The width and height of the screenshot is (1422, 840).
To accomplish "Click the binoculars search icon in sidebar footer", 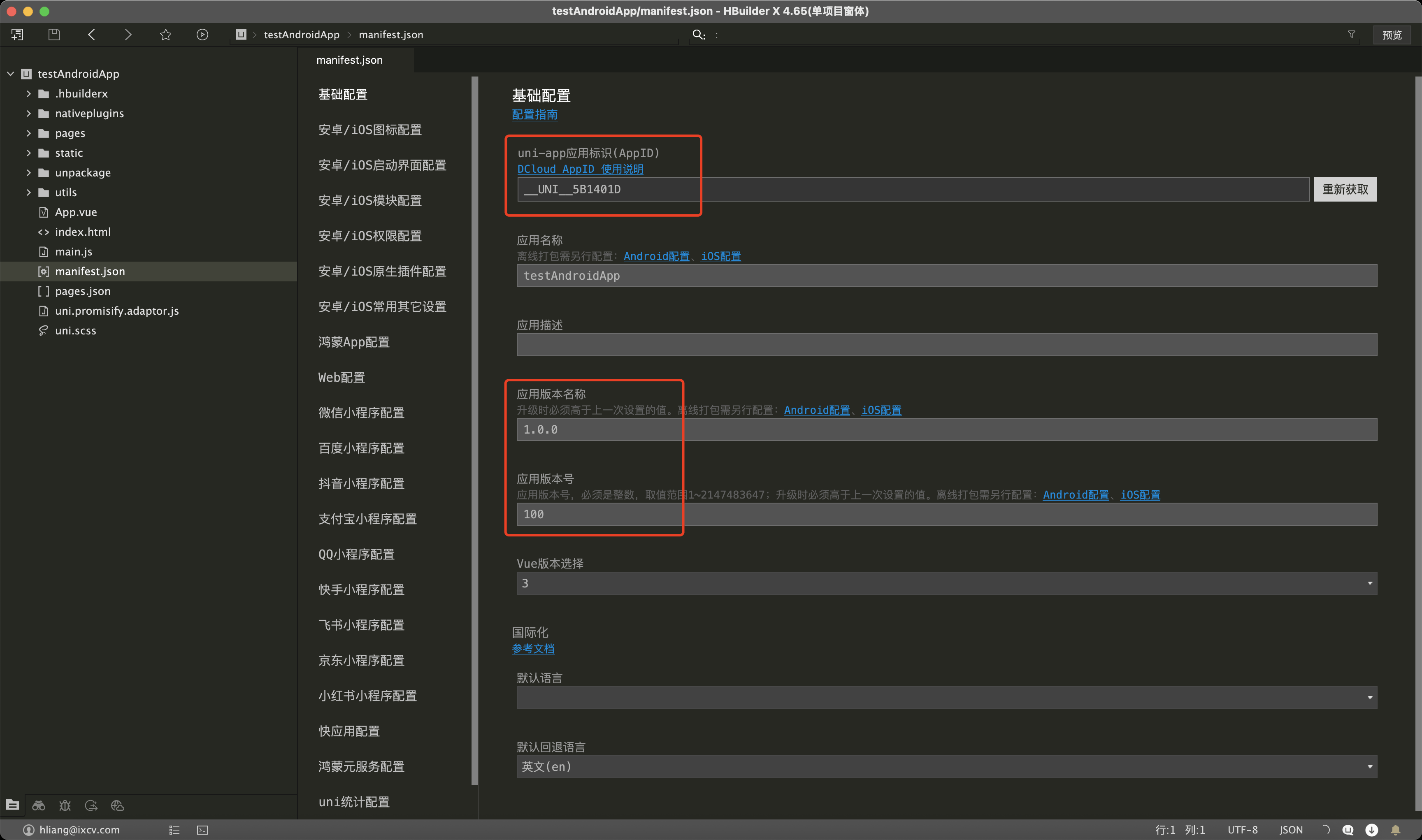I will click(39, 805).
